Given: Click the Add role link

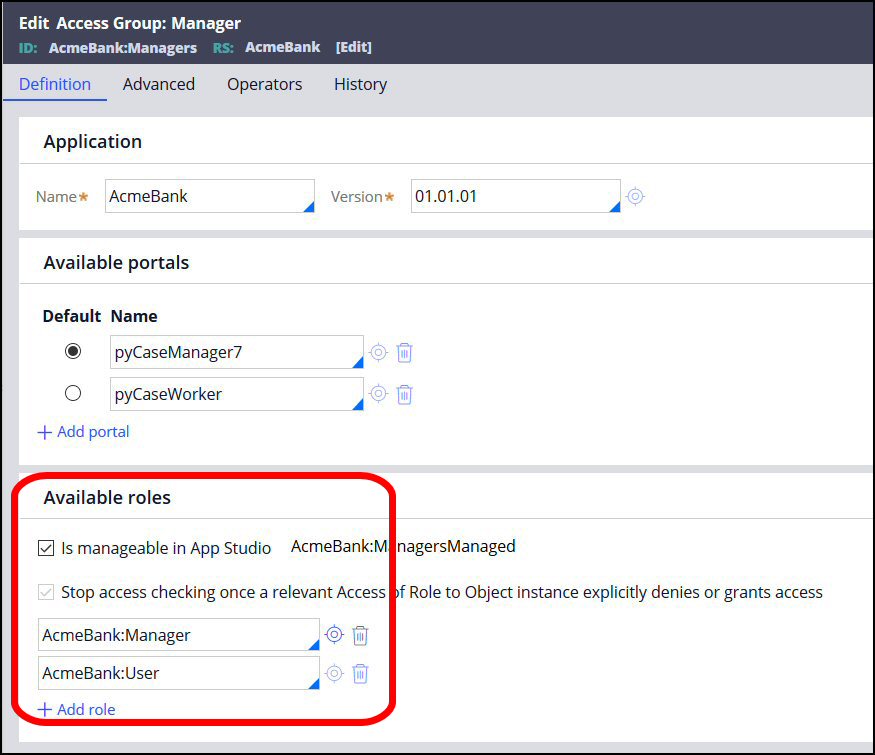Looking at the screenshot, I should coord(77,709).
